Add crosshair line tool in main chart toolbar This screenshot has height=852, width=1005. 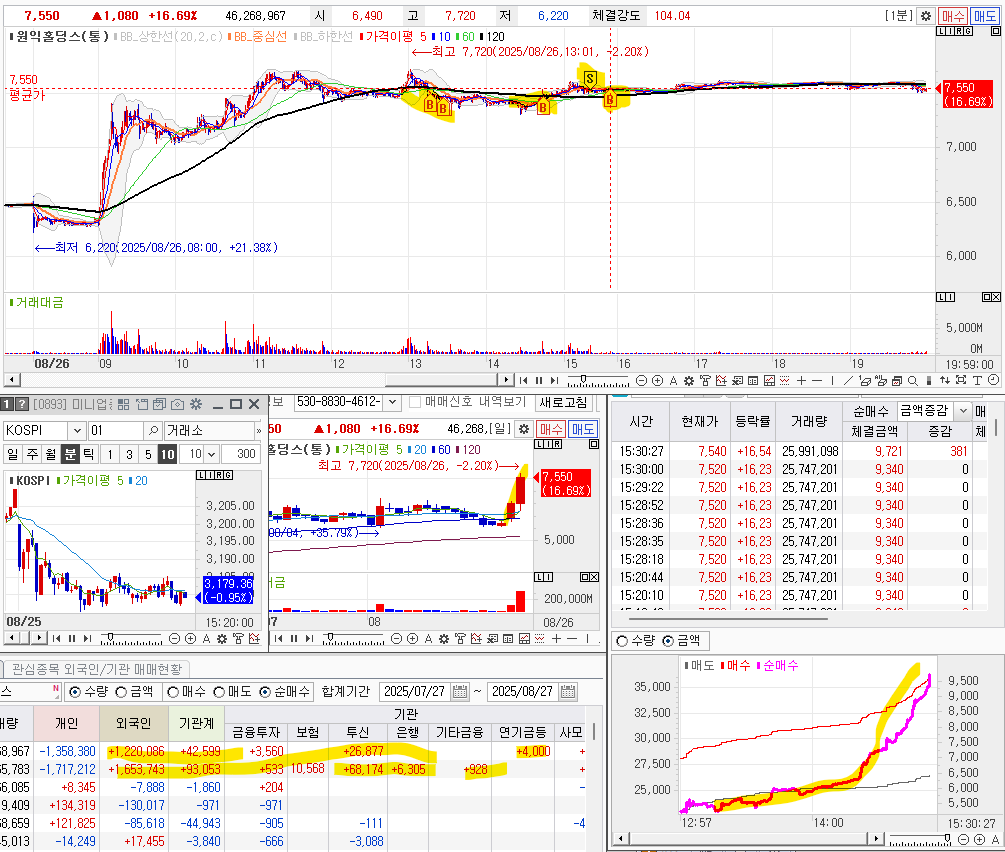pos(801,380)
